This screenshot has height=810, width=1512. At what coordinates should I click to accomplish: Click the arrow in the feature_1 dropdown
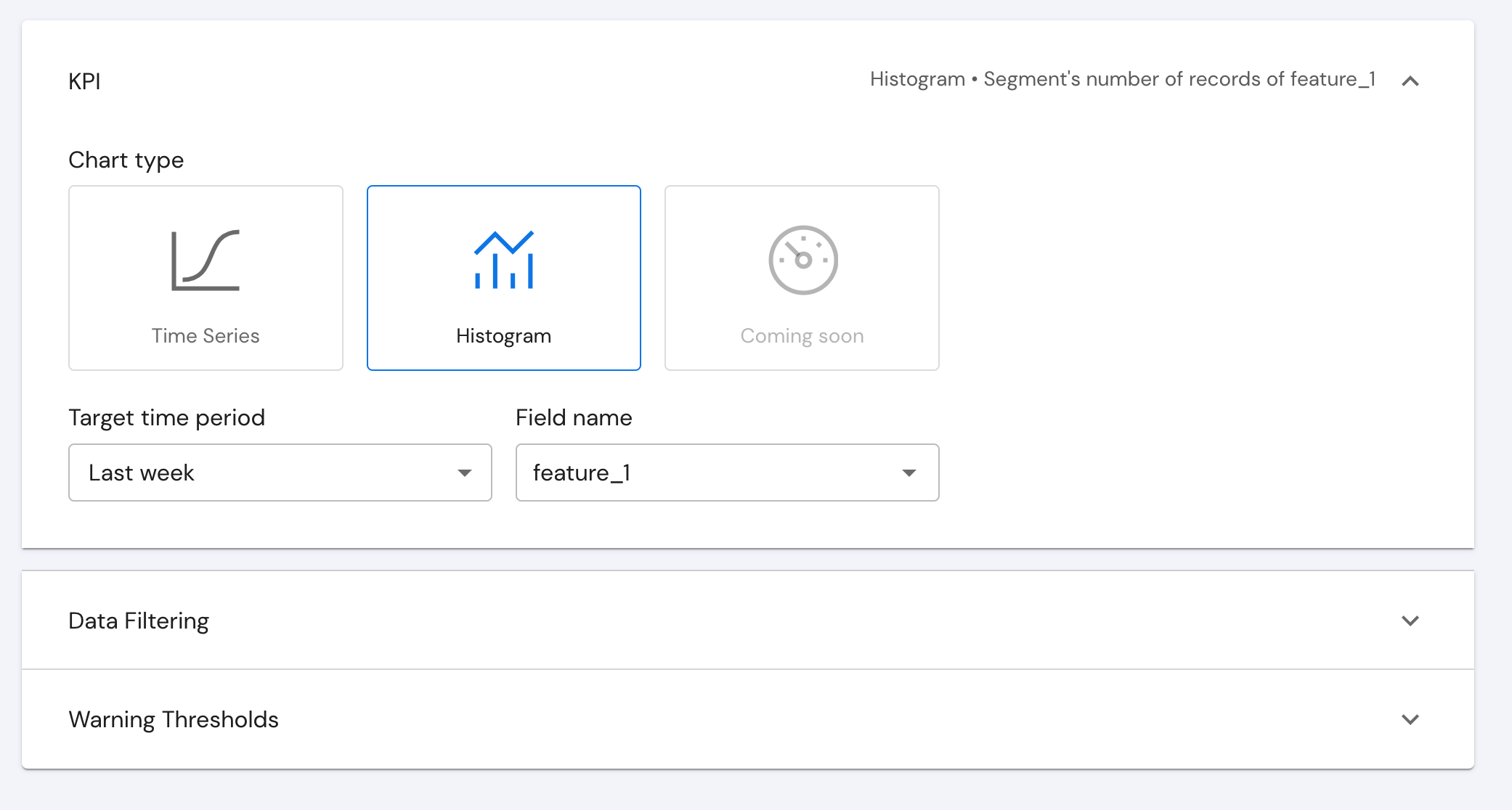click(x=909, y=473)
